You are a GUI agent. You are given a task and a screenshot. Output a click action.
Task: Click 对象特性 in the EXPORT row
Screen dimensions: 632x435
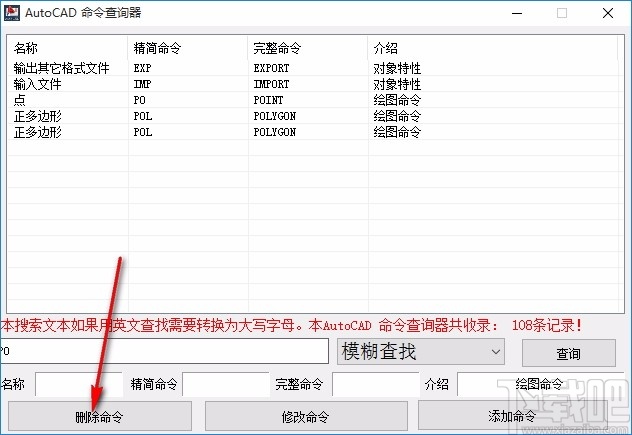click(x=397, y=68)
